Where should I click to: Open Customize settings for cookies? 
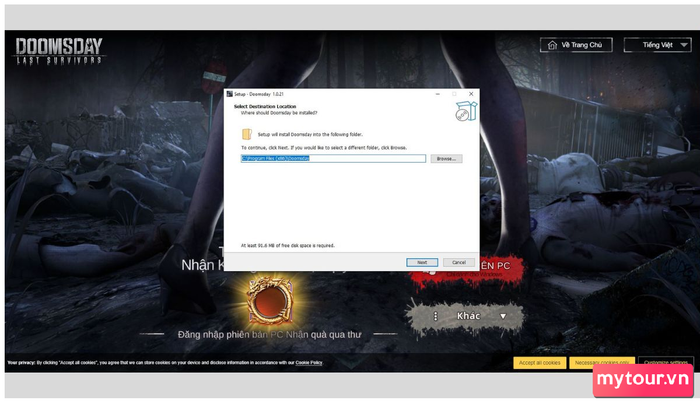[x=666, y=362]
